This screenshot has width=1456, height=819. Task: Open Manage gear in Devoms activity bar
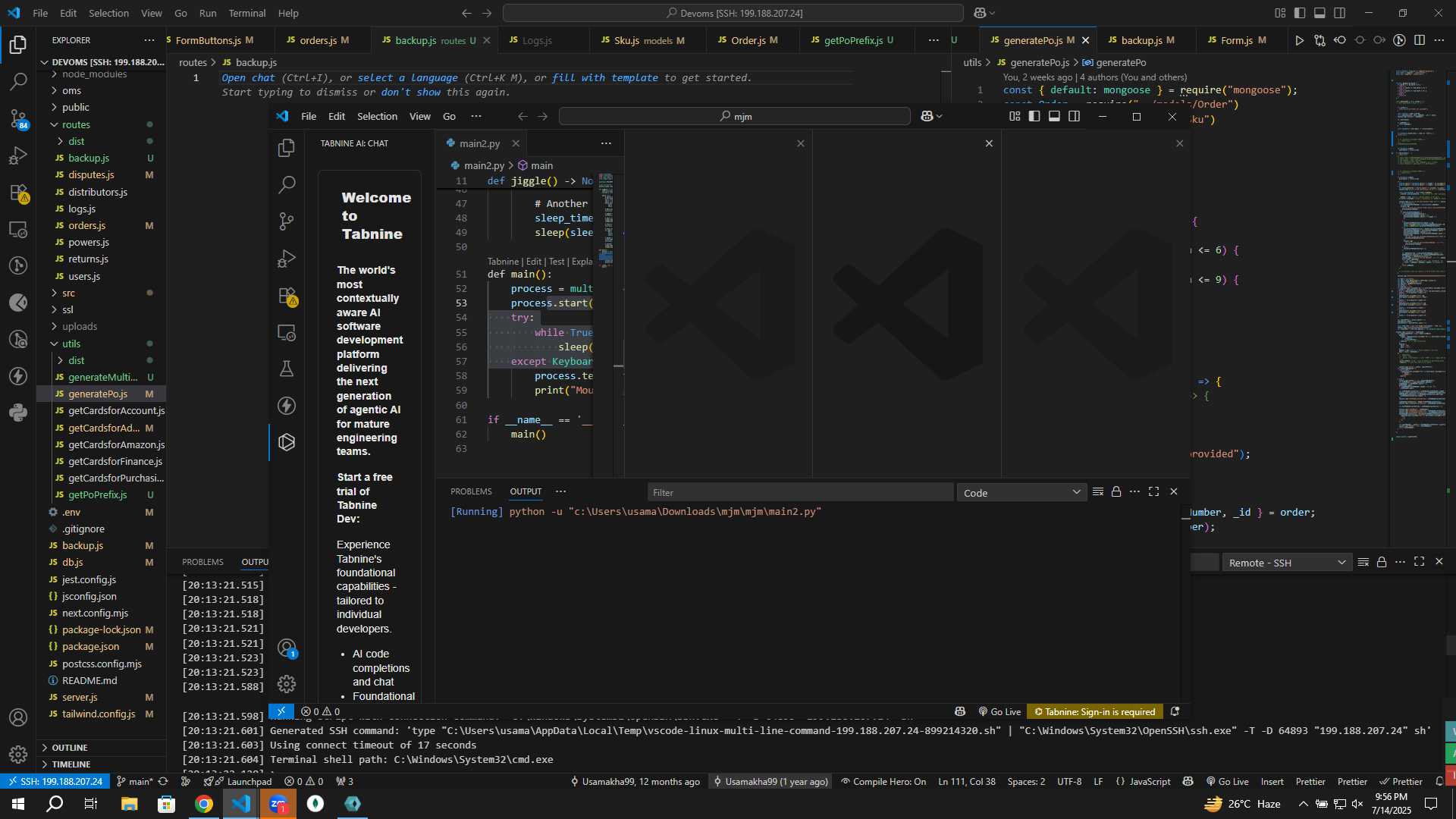click(x=18, y=755)
